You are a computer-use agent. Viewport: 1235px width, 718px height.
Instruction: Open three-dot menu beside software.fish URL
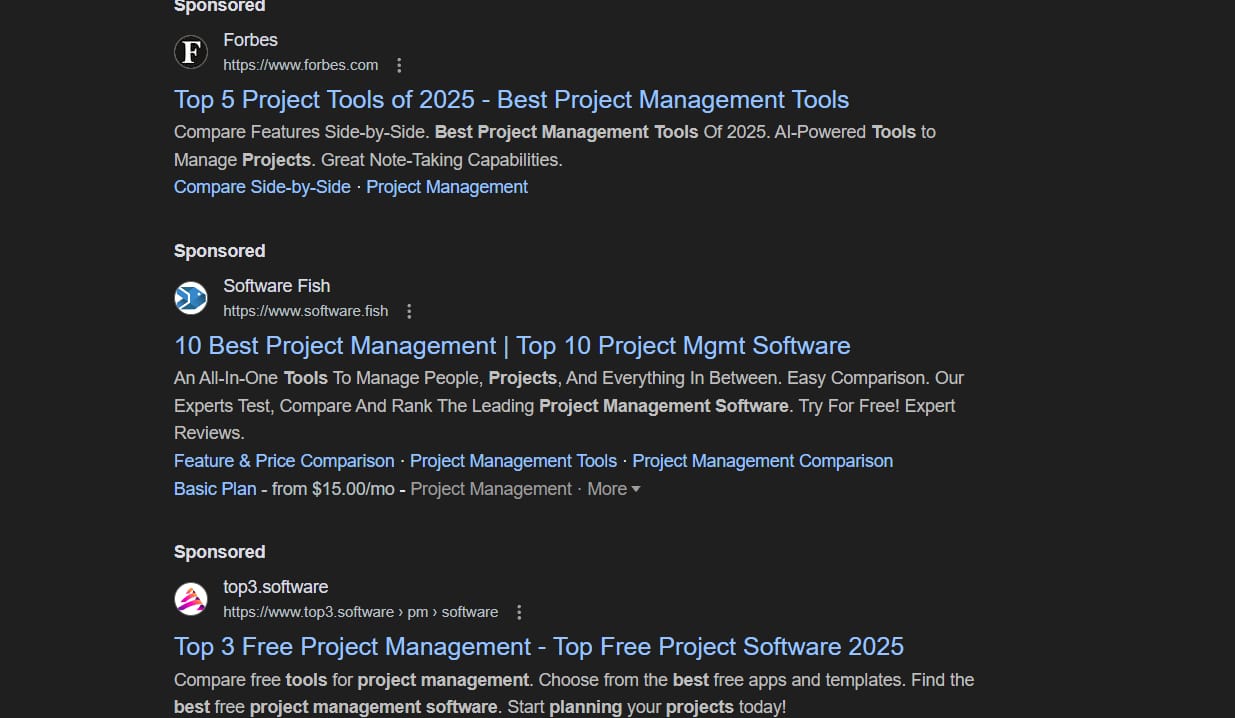(409, 311)
